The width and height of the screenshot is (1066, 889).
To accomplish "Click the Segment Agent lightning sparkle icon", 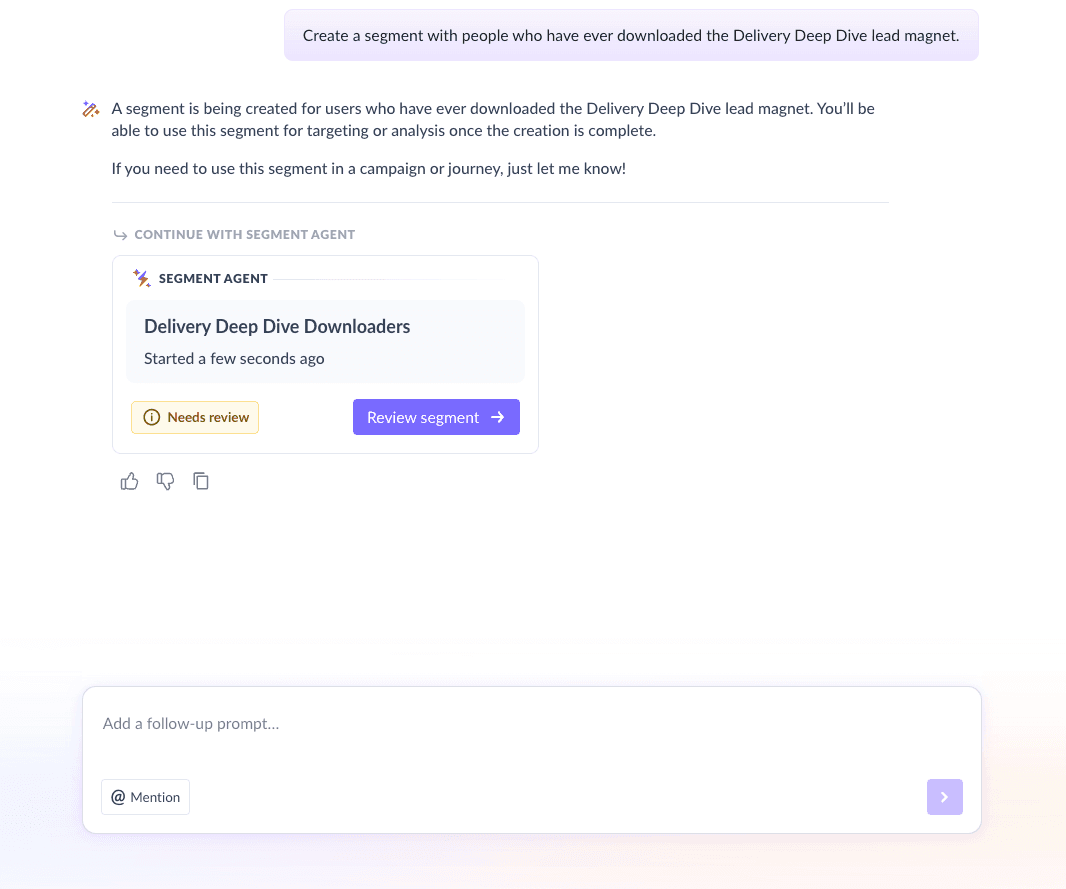I will (141, 278).
